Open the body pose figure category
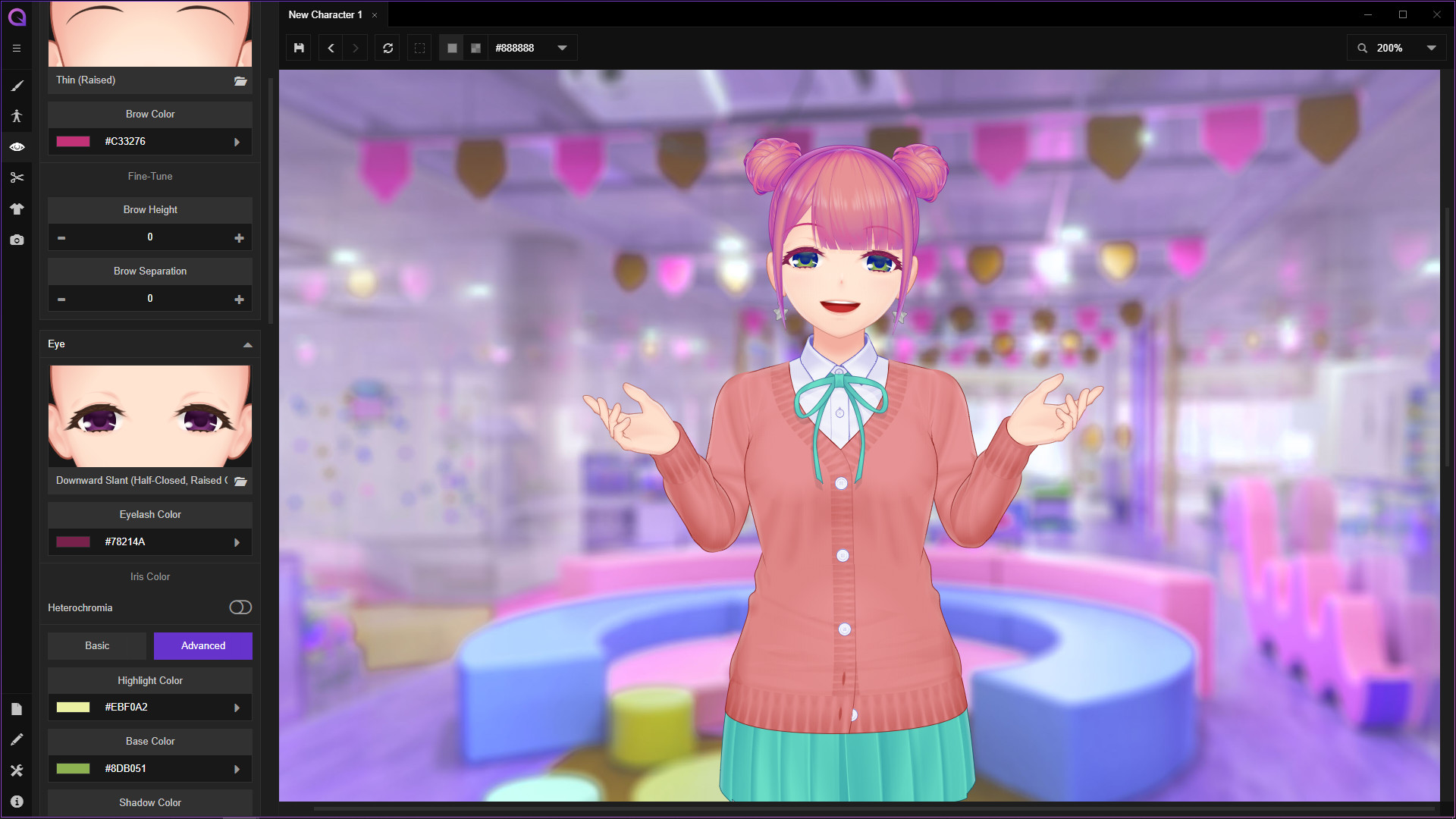The image size is (1456, 819). pos(17,116)
